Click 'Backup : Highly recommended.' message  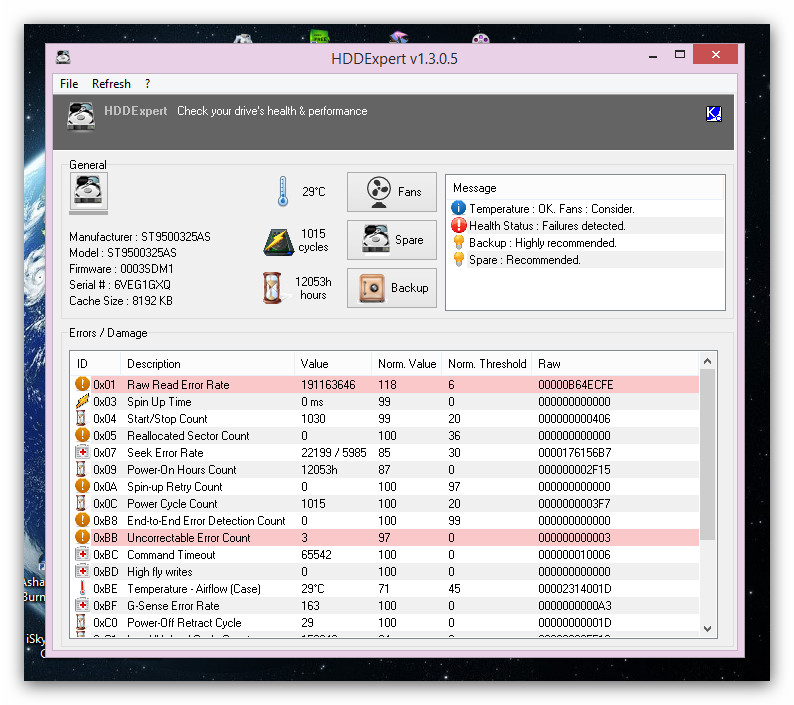(x=543, y=243)
